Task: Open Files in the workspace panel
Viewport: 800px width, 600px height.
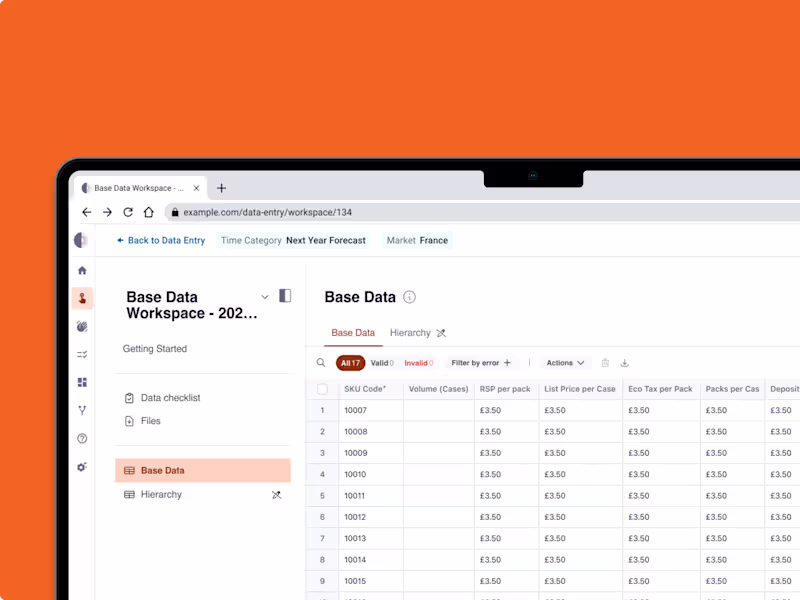Action: (x=143, y=421)
